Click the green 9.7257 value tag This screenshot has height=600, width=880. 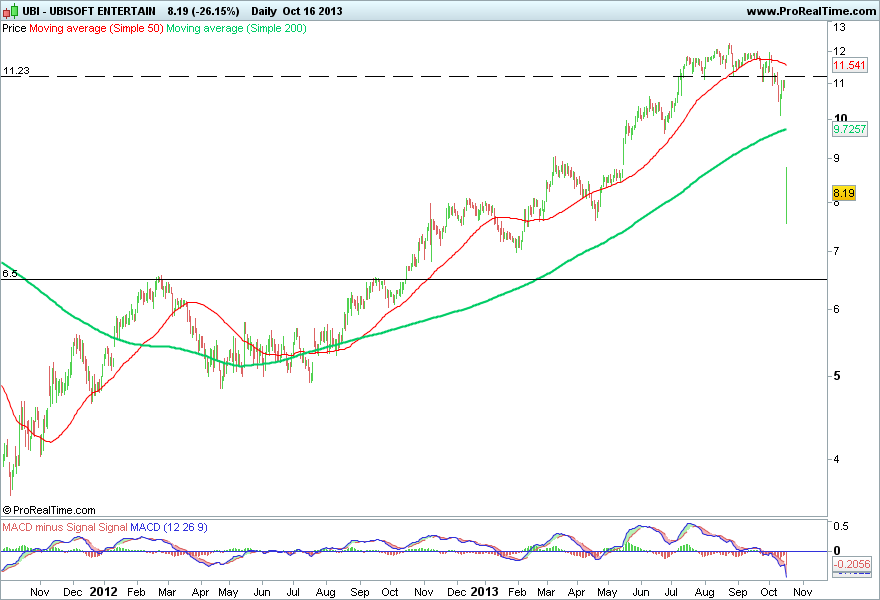tap(850, 129)
